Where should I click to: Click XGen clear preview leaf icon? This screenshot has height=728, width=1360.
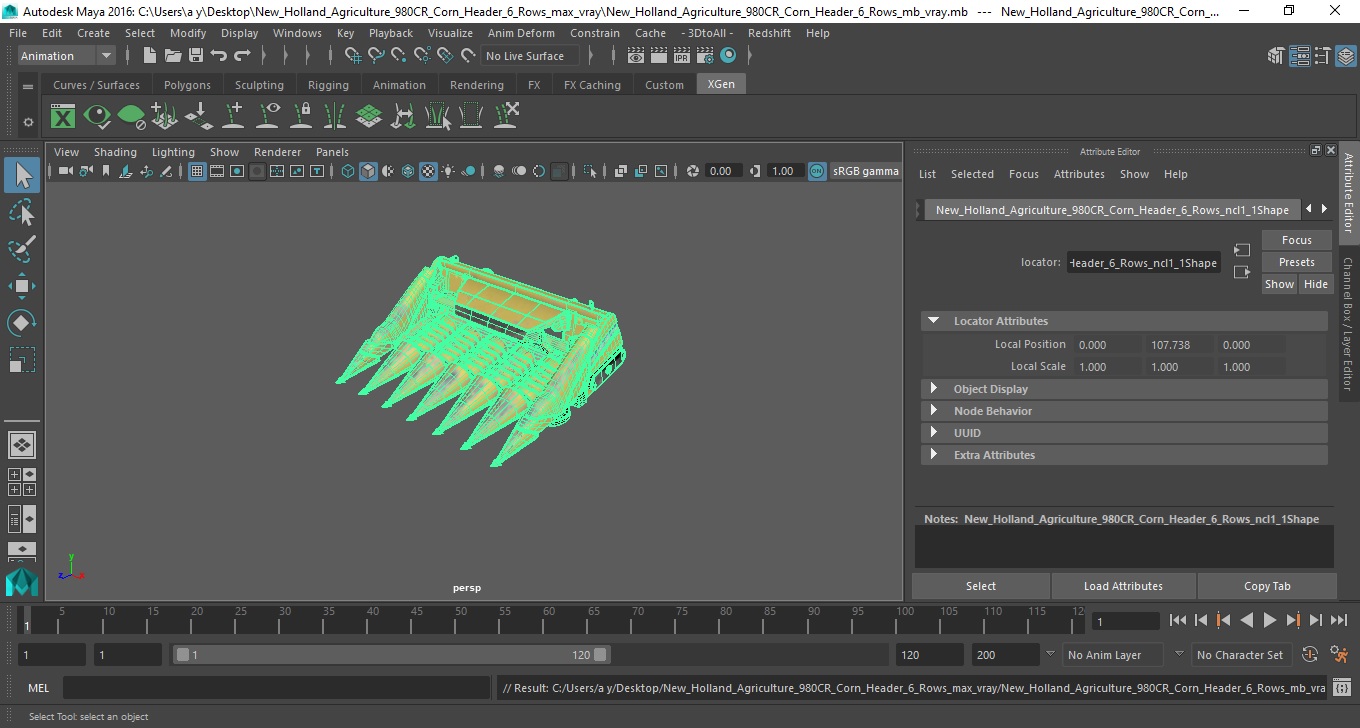point(131,117)
